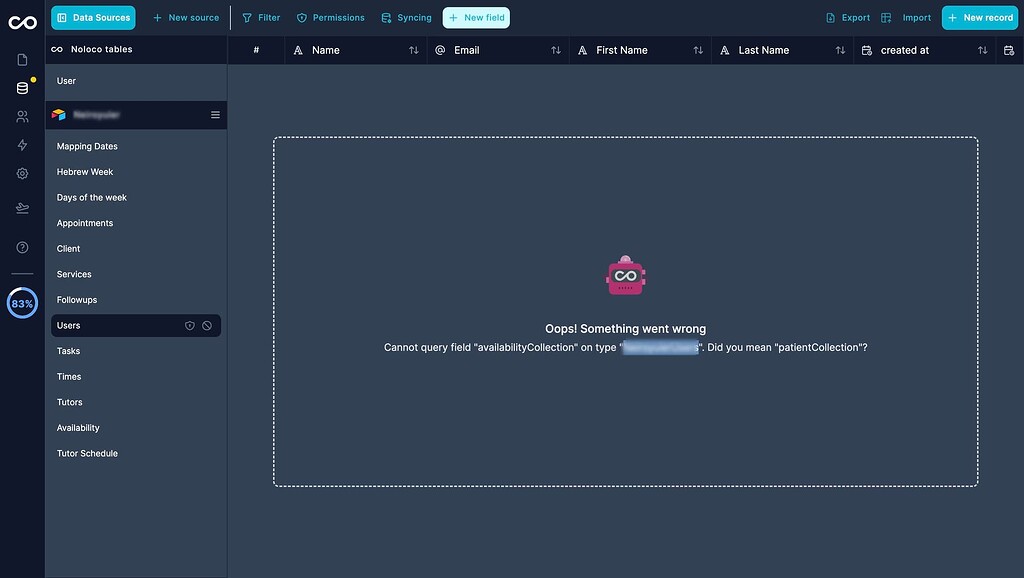Disable the Users table with the no-entry icon
This screenshot has width=1024, height=578.
(x=207, y=324)
